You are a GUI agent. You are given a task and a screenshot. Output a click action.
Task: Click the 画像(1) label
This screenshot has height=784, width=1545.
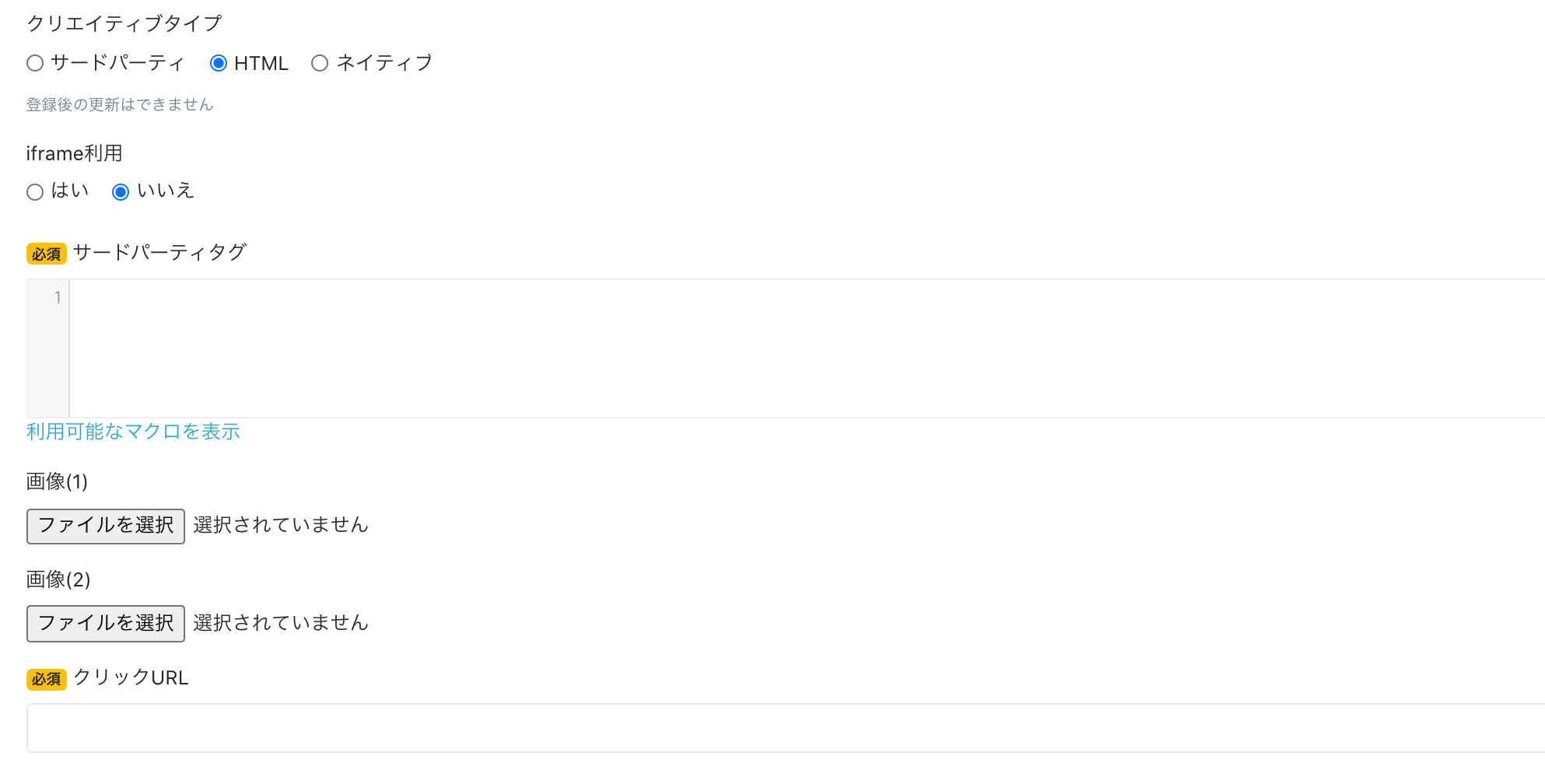[x=57, y=481]
